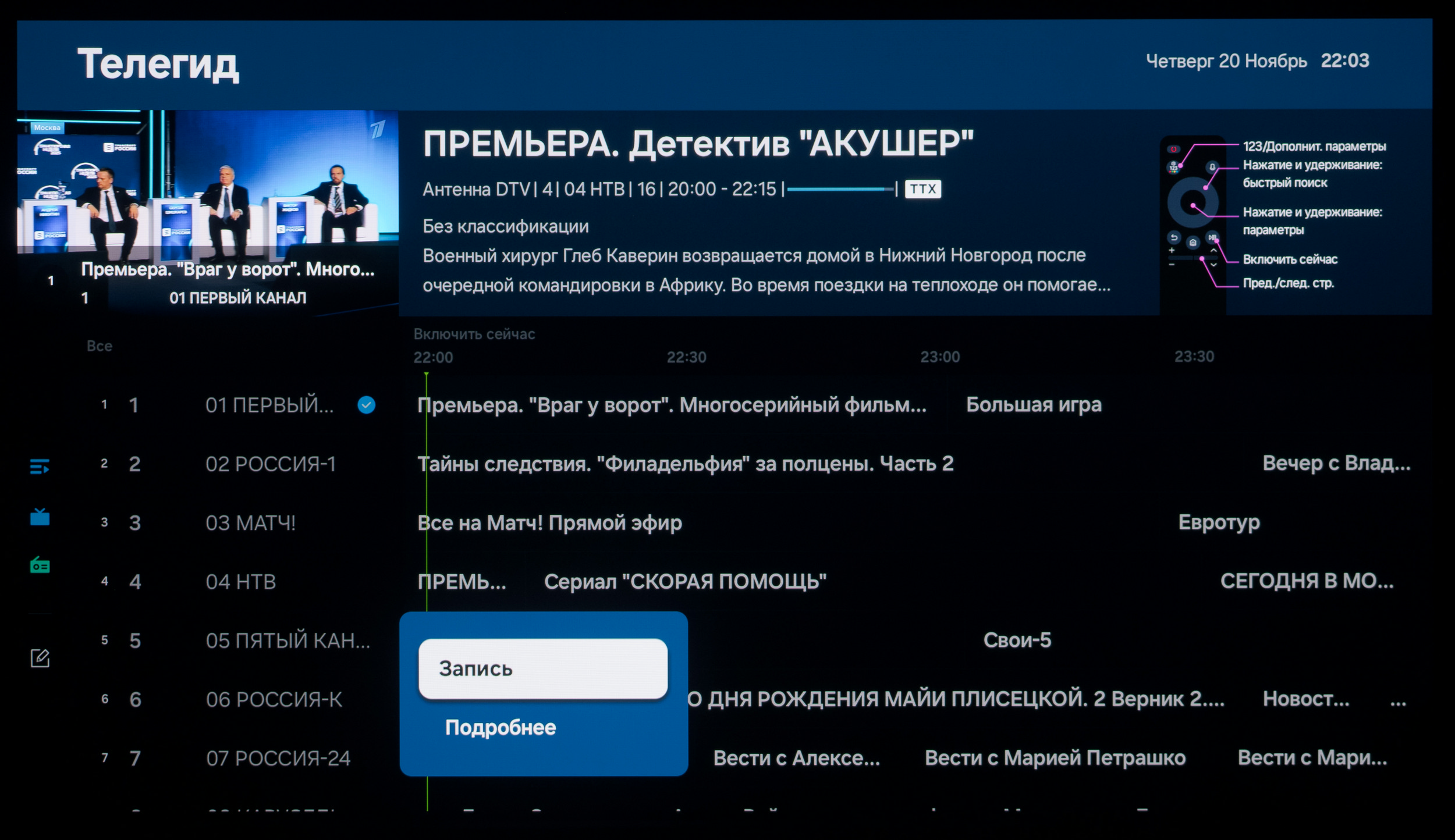Select the Большая игра programme
The height and width of the screenshot is (840, 1455).
pyautogui.click(x=1034, y=405)
